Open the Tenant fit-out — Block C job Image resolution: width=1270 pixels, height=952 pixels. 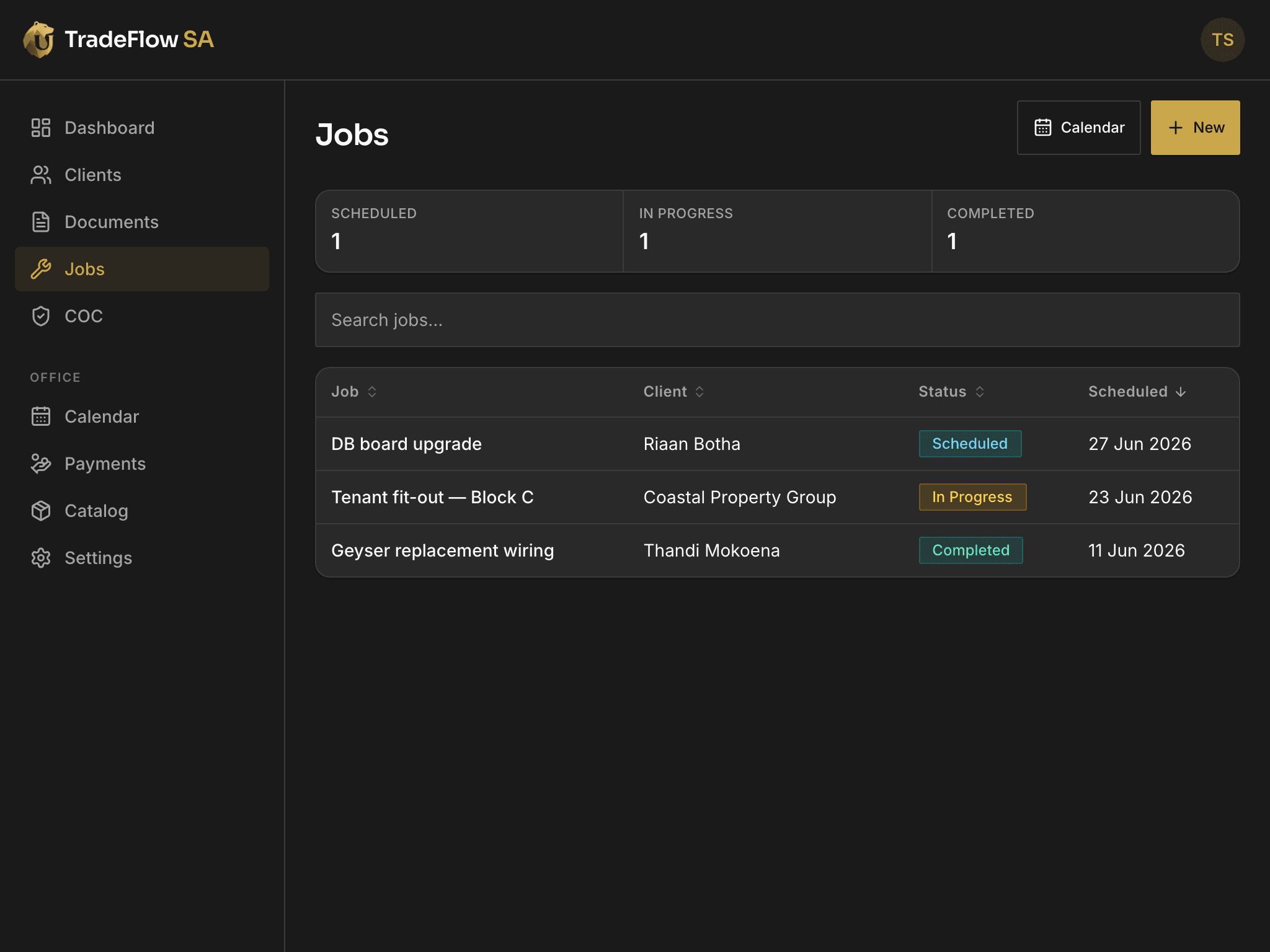point(432,497)
